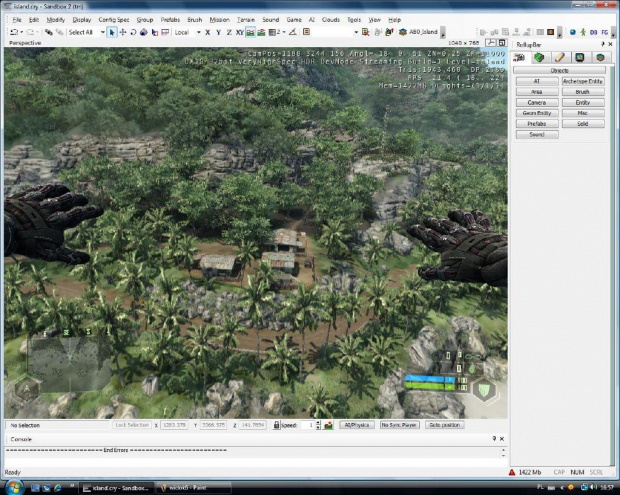Open the Layers tab in RollupBar
The width and height of the screenshot is (620, 495).
[x=600, y=57]
